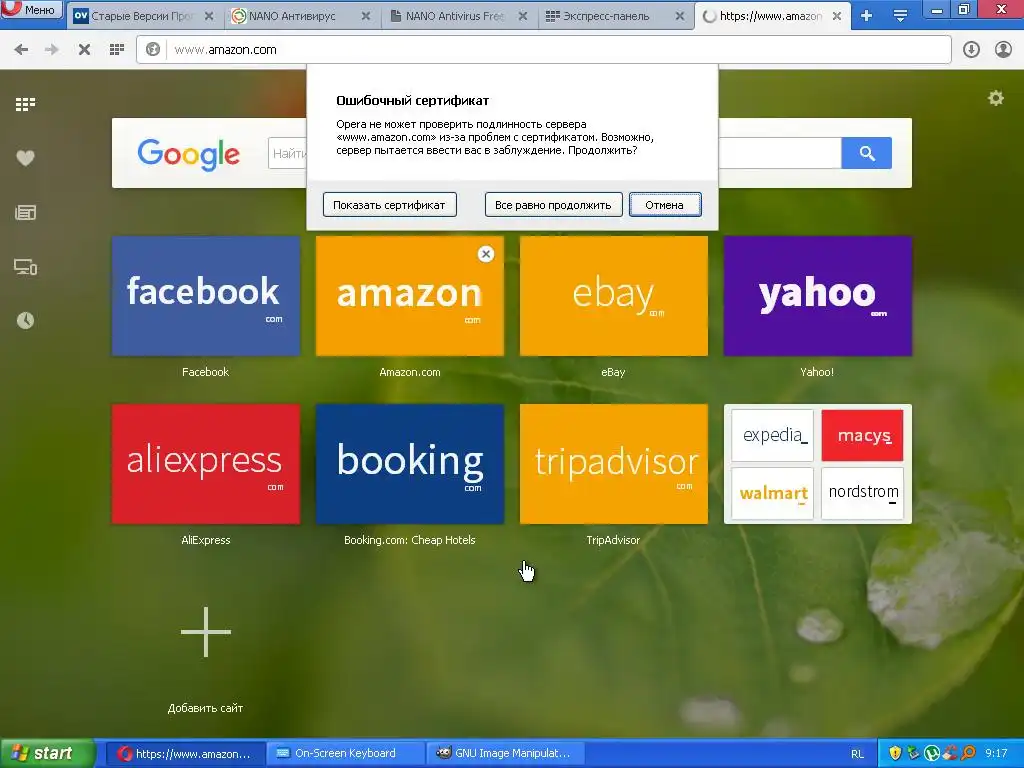Focus the address bar with www.amazon.com
Viewport: 1024px width, 768px height.
tap(544, 50)
